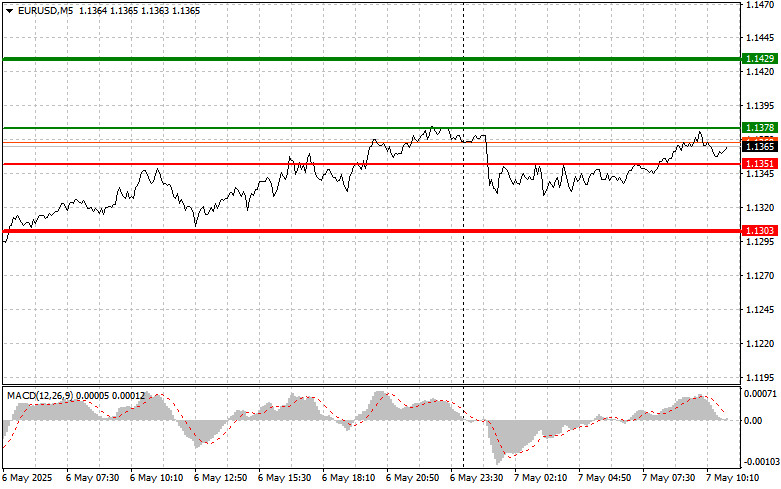781x489 pixels.
Task: Select time axis label 7 May 10:10
Action: (732, 478)
